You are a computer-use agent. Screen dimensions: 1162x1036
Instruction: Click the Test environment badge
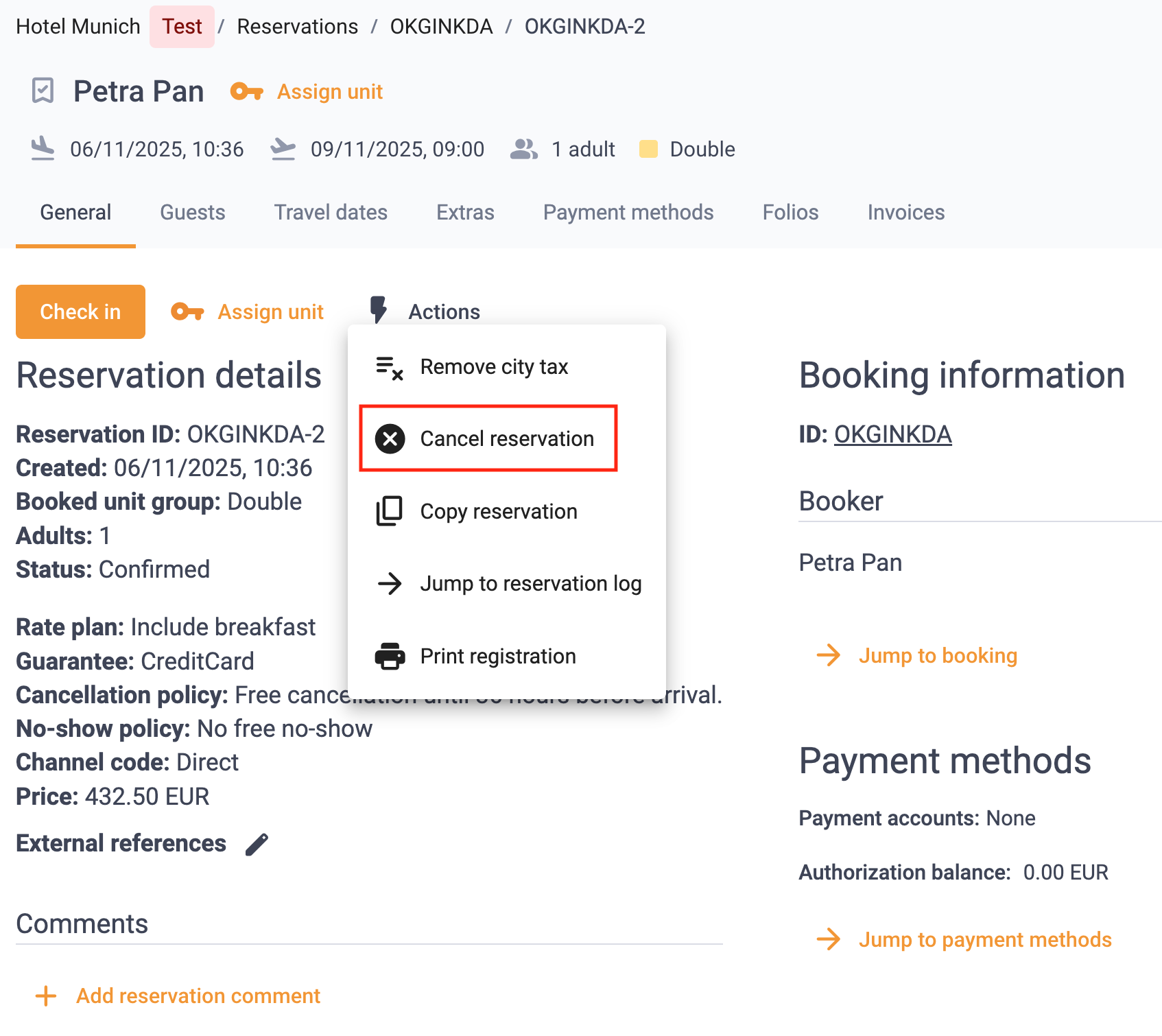click(182, 26)
